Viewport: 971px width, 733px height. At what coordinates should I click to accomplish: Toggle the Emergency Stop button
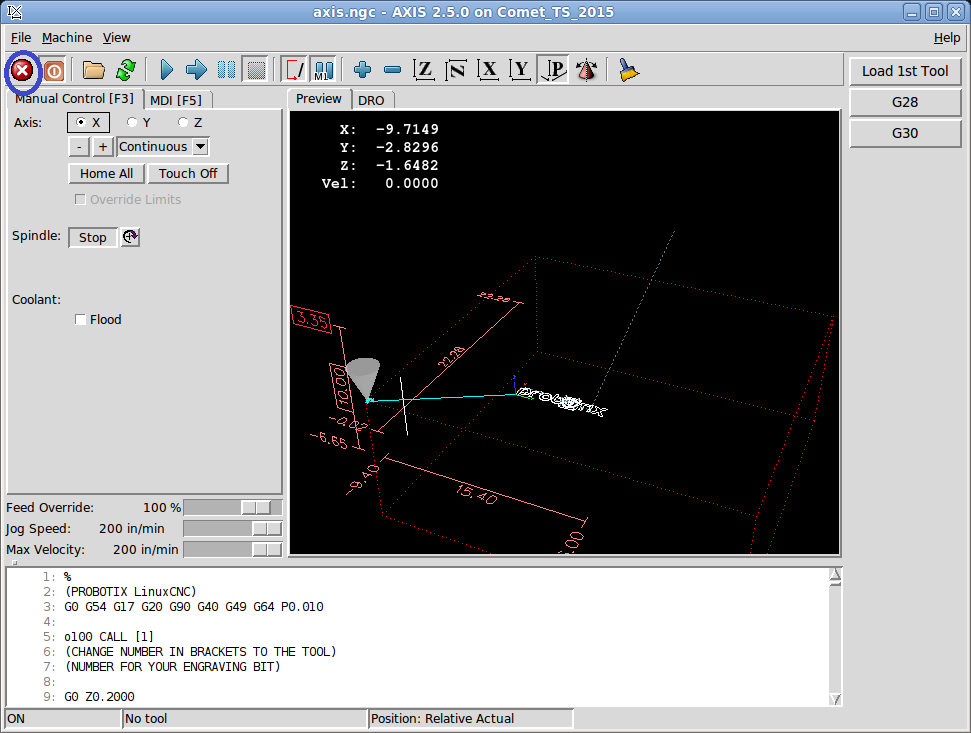coord(22,70)
